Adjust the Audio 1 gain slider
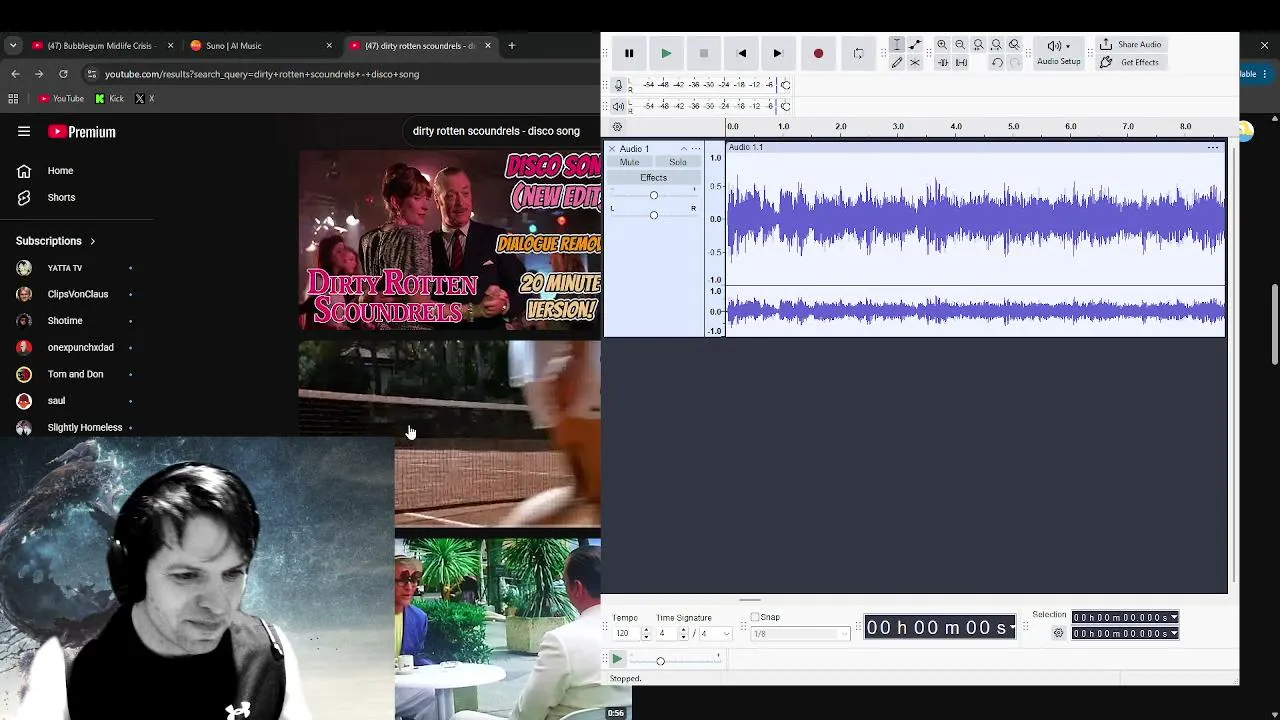 click(x=654, y=195)
